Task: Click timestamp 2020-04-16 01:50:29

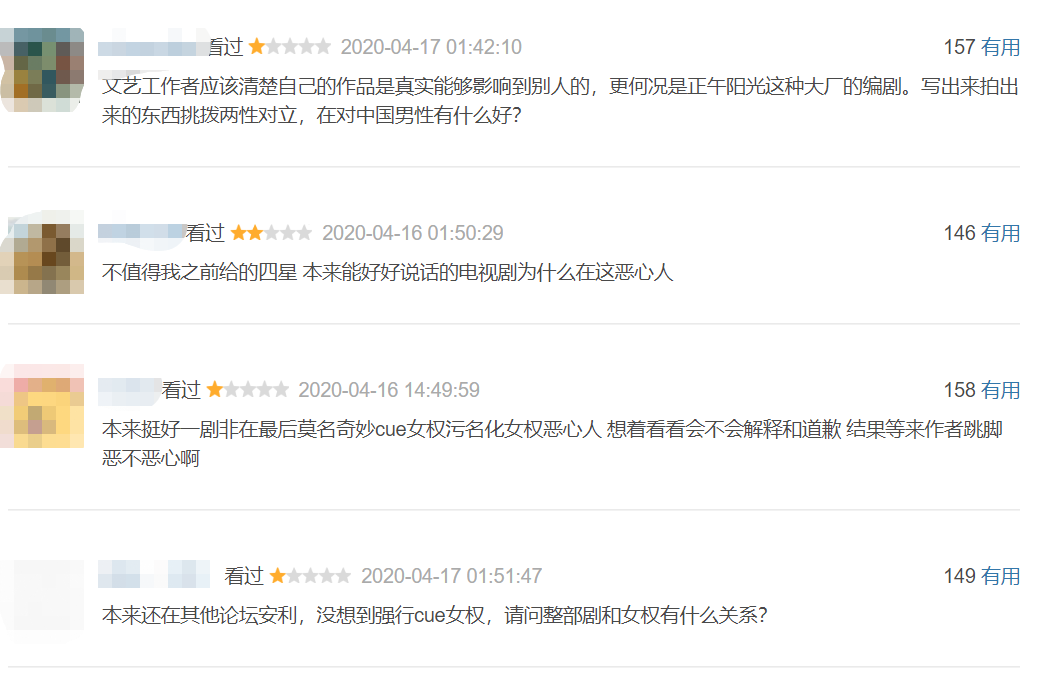Action: 412,233
